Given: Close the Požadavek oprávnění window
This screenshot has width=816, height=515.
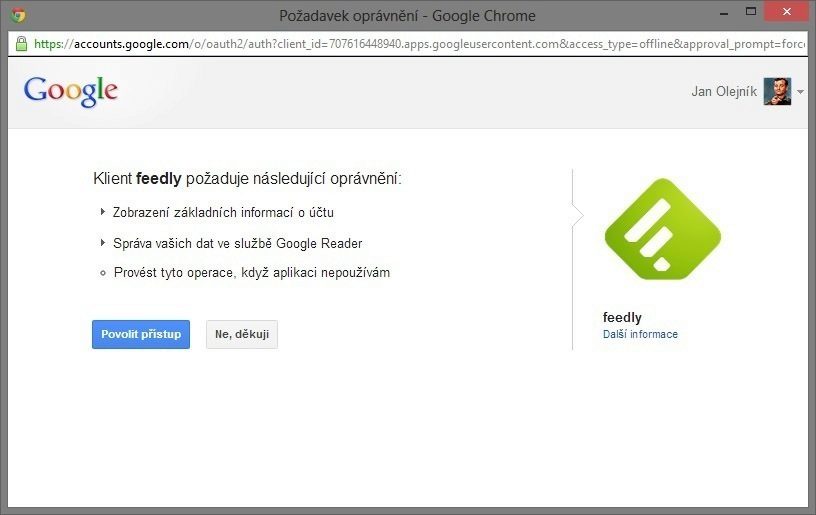Looking at the screenshot, I should pyautogui.click(x=786, y=11).
